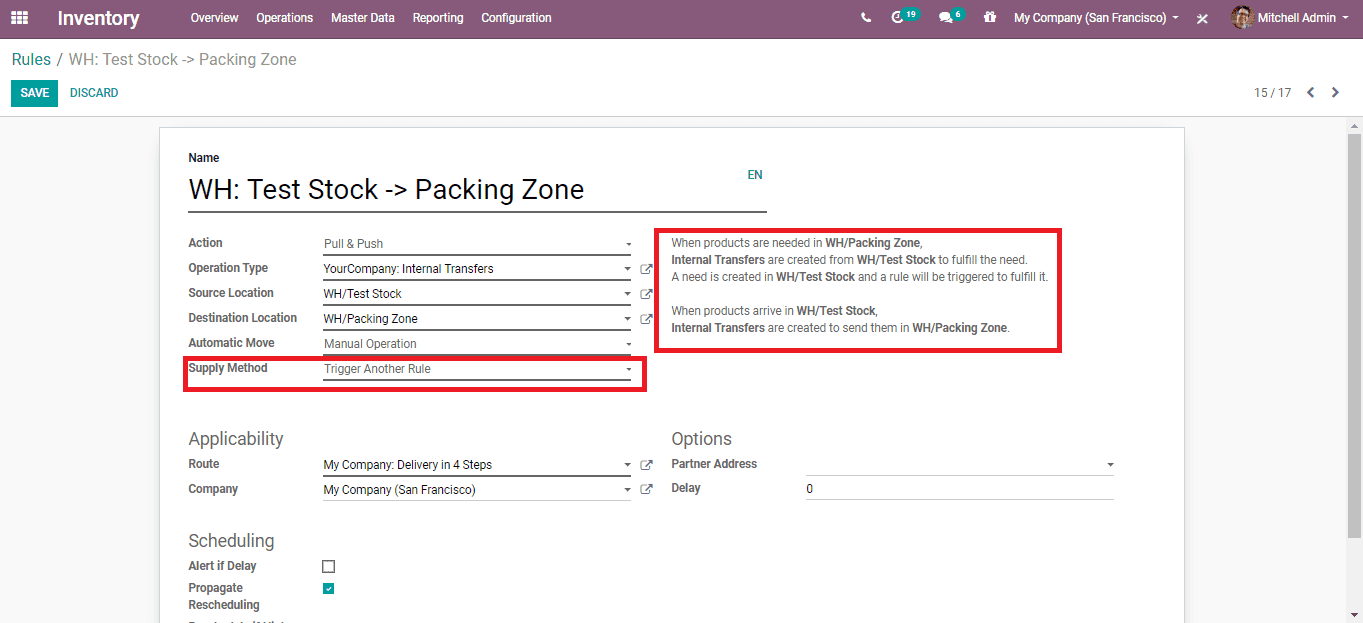Click the debug tools wrench icon

click(x=1203, y=18)
